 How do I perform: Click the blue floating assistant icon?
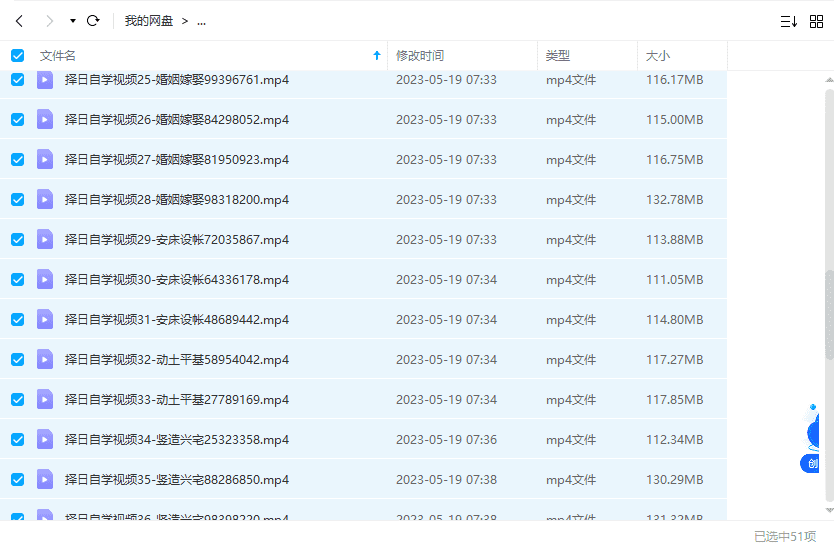point(817,432)
